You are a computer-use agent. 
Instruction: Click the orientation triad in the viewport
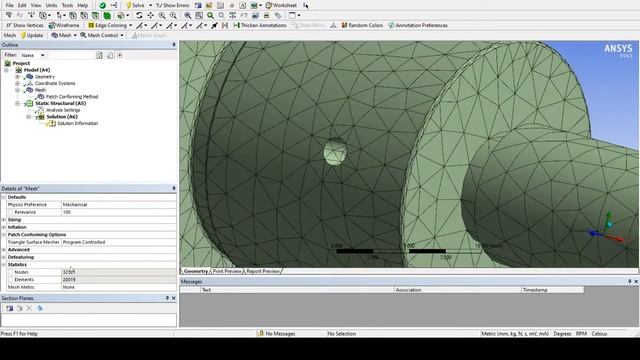607,228
